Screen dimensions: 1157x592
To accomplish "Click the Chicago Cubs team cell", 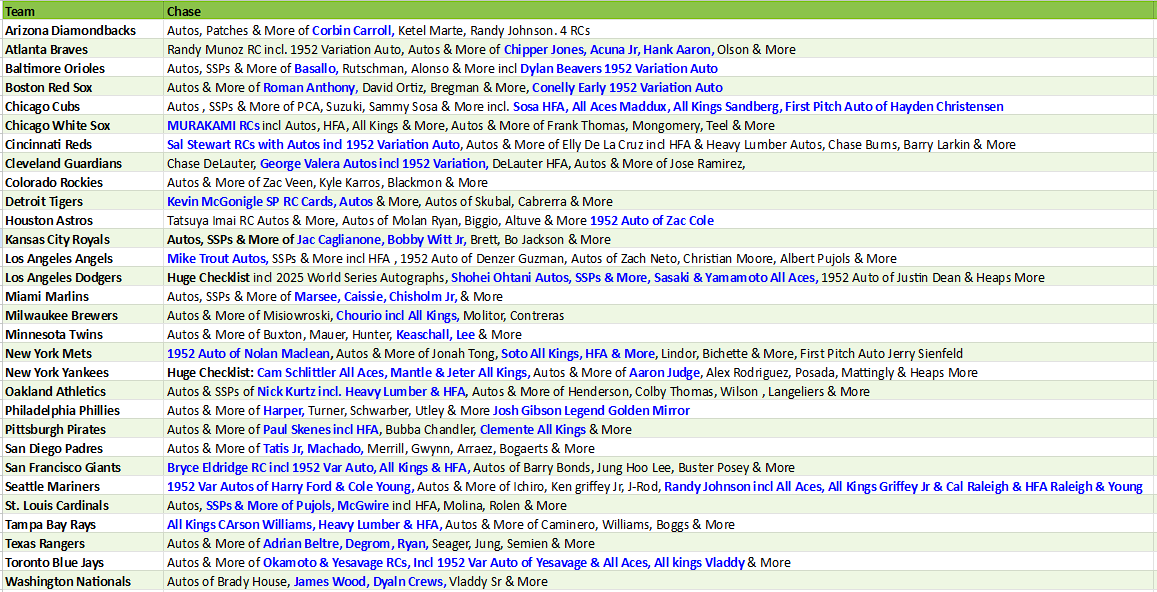I will click(82, 106).
